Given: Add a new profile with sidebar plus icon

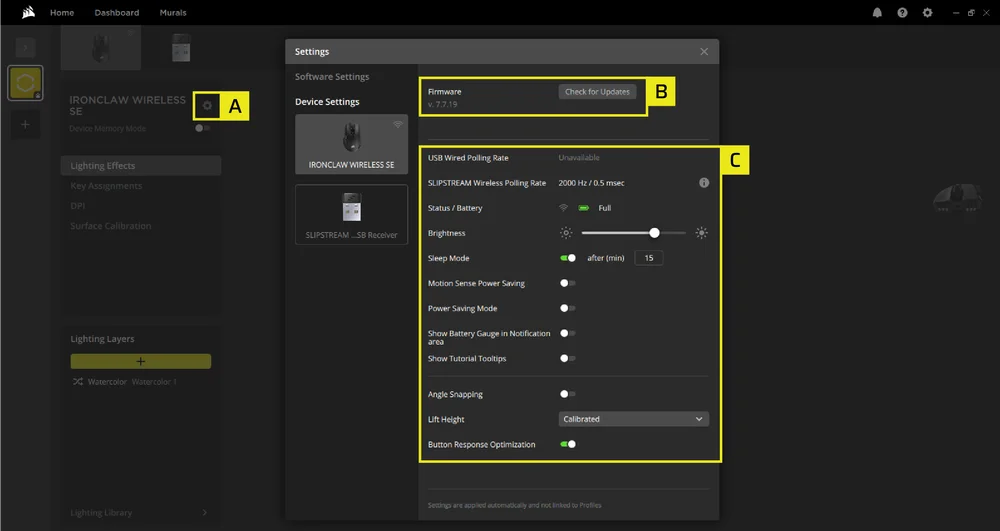Looking at the screenshot, I should [26, 124].
